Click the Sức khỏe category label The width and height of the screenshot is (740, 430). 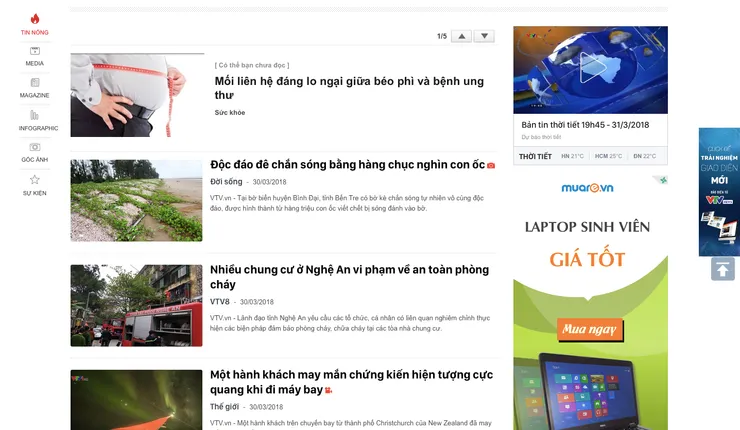click(230, 113)
